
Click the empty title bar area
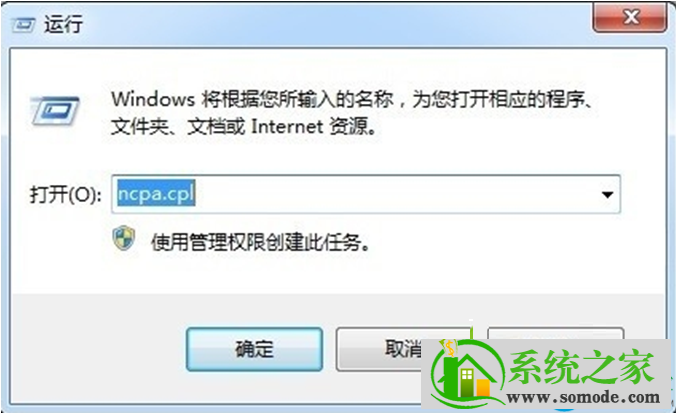[x=336, y=22]
